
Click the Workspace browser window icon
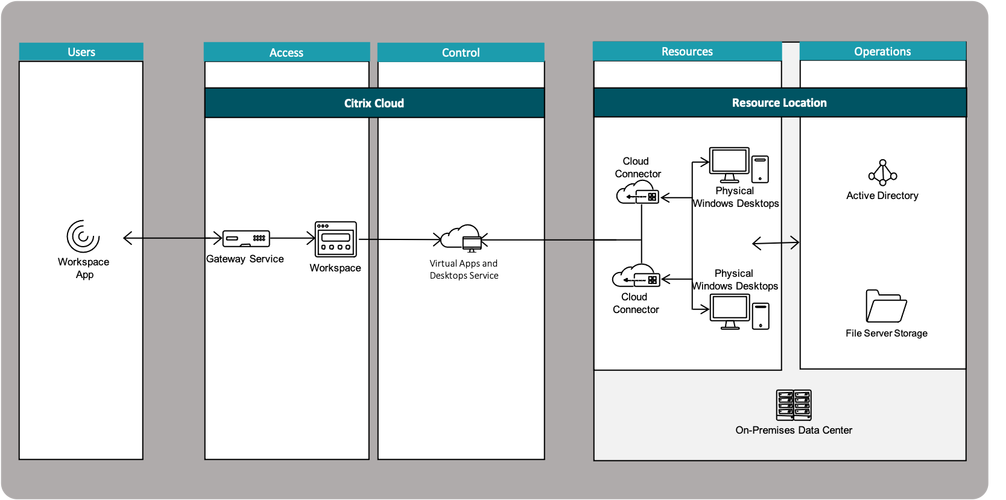pos(336,239)
